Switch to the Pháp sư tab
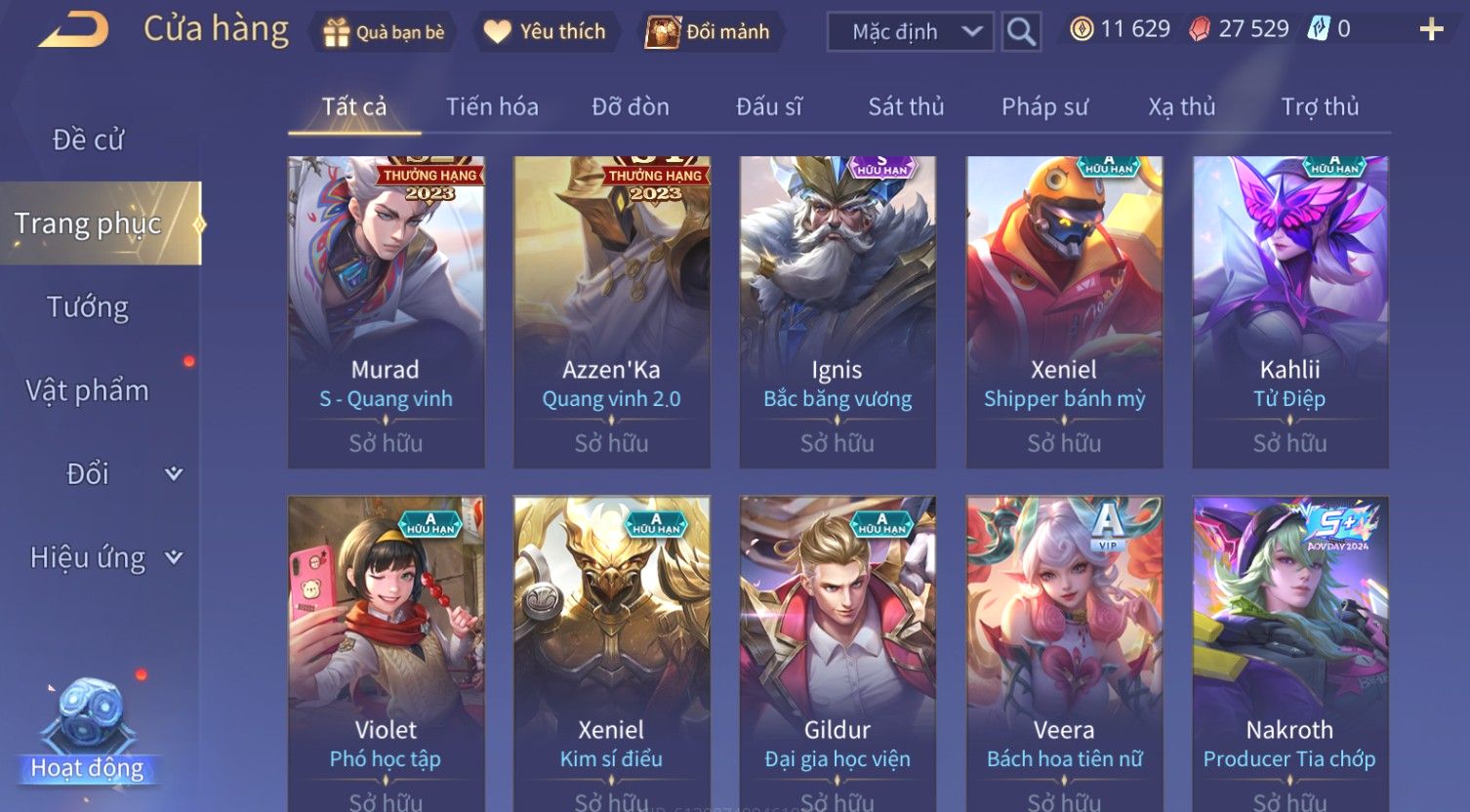1470x812 pixels. point(1044,106)
